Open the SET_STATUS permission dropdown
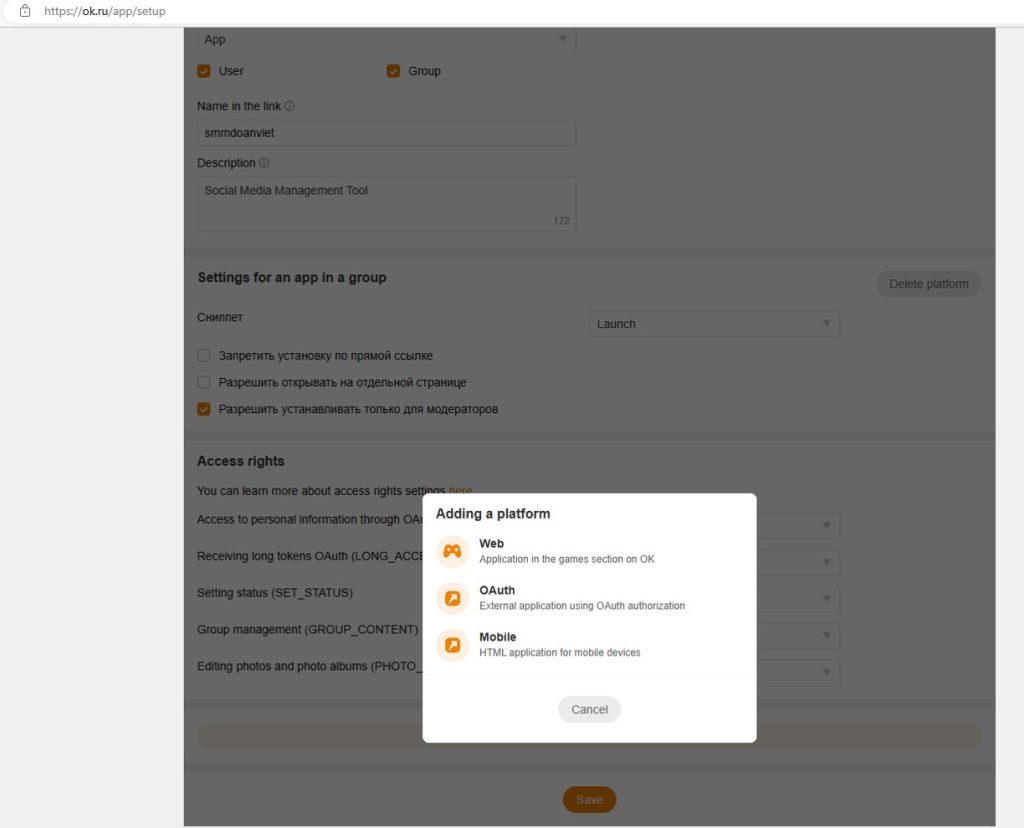Screen dimensions: 1024x828 point(826,599)
